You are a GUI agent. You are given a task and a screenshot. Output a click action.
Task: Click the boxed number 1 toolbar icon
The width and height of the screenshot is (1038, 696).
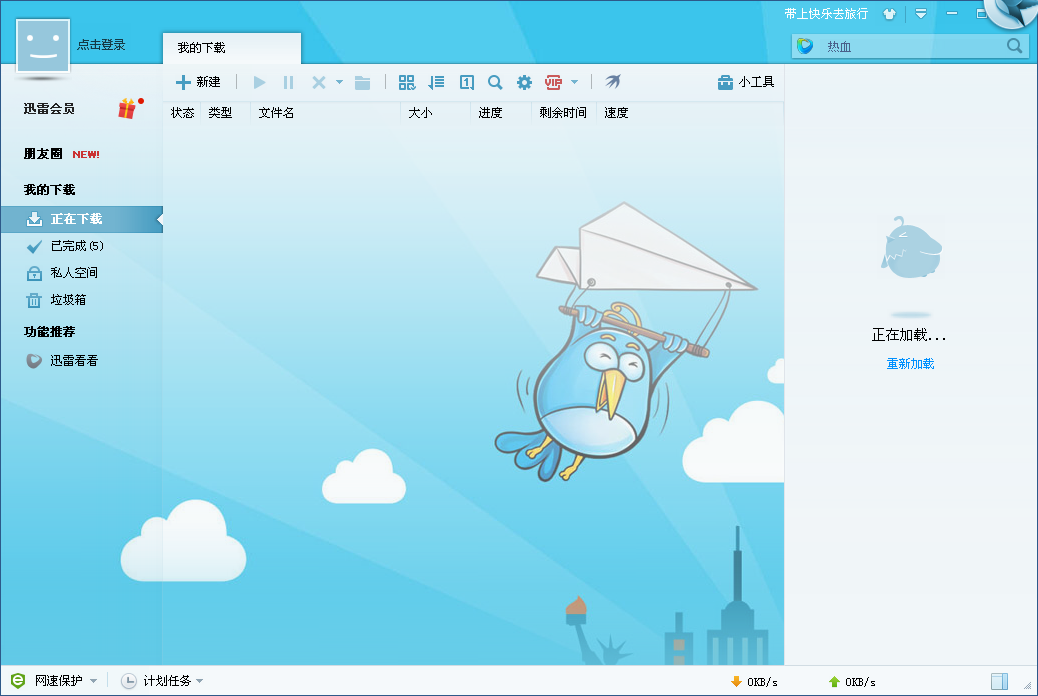pos(467,82)
